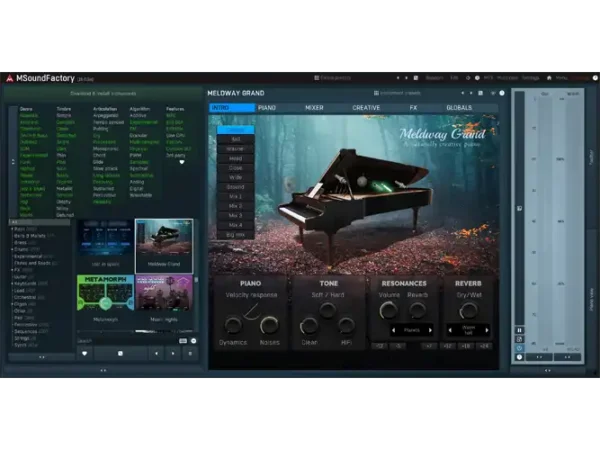This screenshot has width=600, height=450.
Task: Open Settings in the top bar
Action: [530, 78]
